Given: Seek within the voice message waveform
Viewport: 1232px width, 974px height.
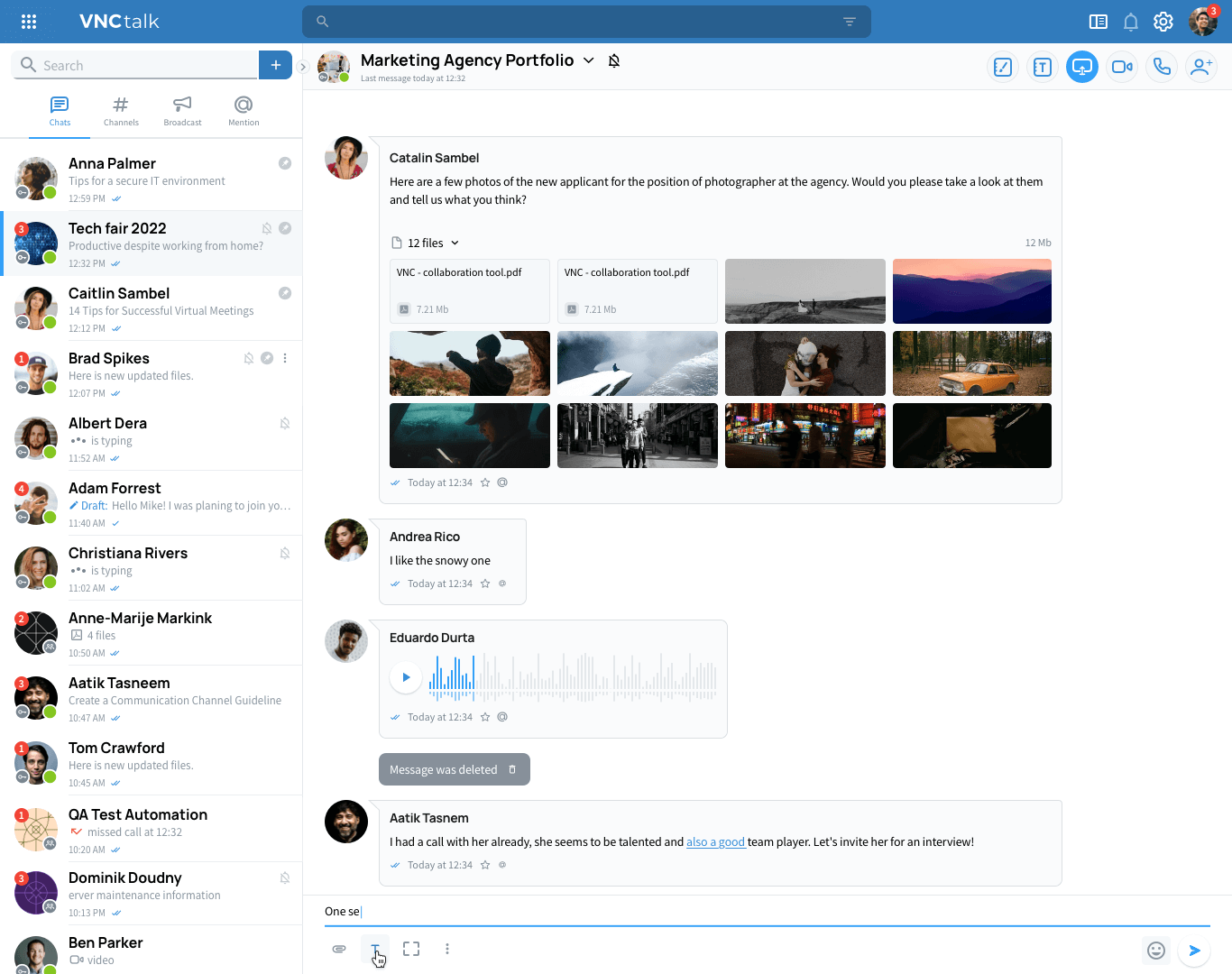Looking at the screenshot, I should [573, 677].
